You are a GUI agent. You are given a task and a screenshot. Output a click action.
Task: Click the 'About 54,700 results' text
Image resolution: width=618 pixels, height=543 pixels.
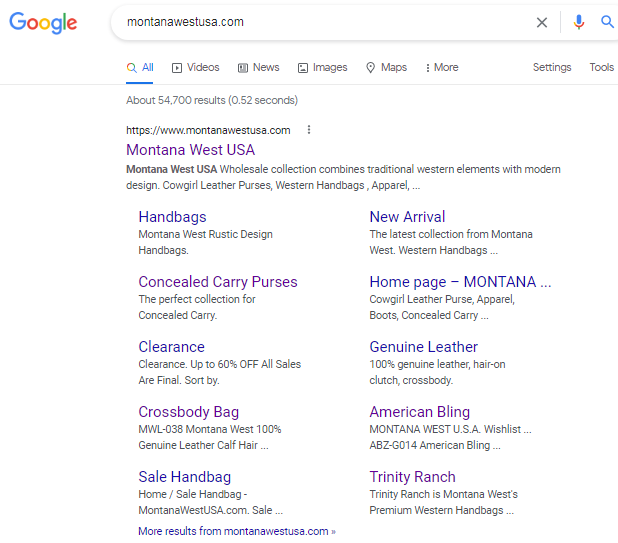point(212,100)
